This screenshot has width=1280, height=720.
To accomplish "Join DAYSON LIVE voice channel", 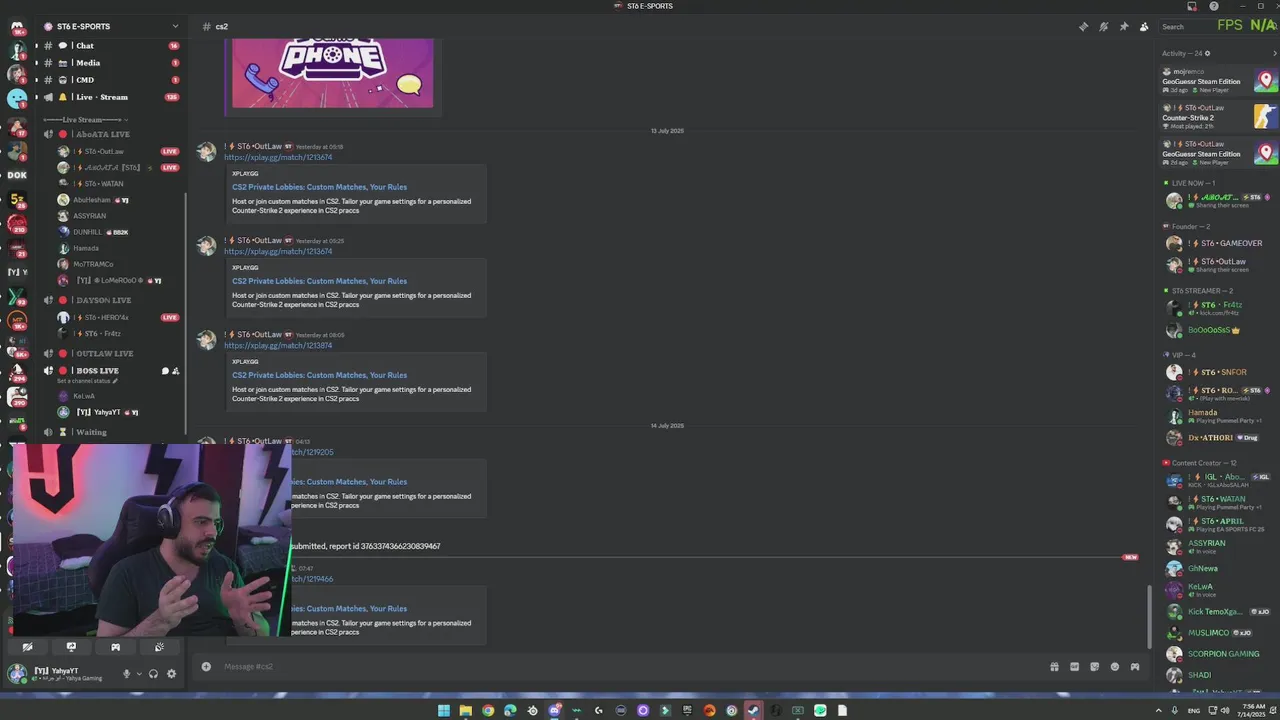I will click(x=110, y=300).
